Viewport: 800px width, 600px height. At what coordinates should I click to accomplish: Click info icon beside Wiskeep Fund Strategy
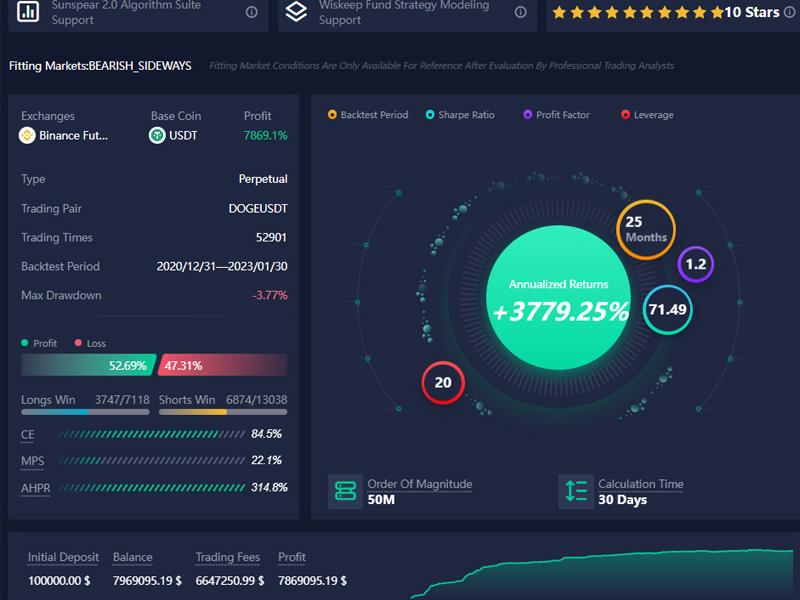tap(520, 12)
